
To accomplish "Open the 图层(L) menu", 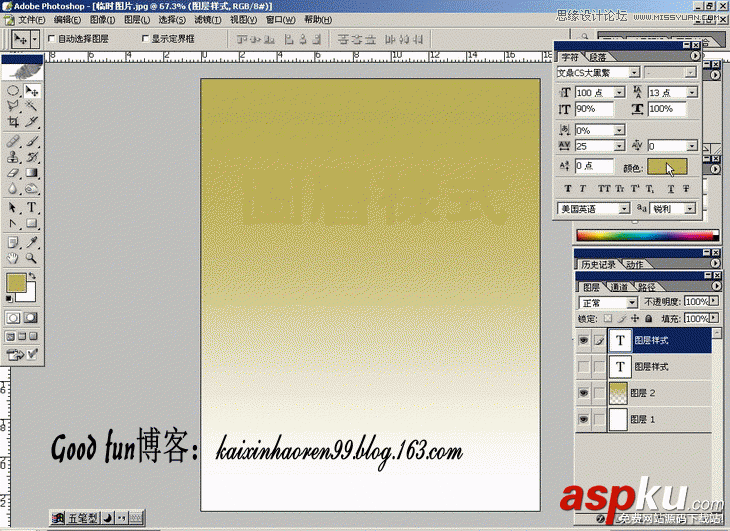I will click(x=137, y=20).
